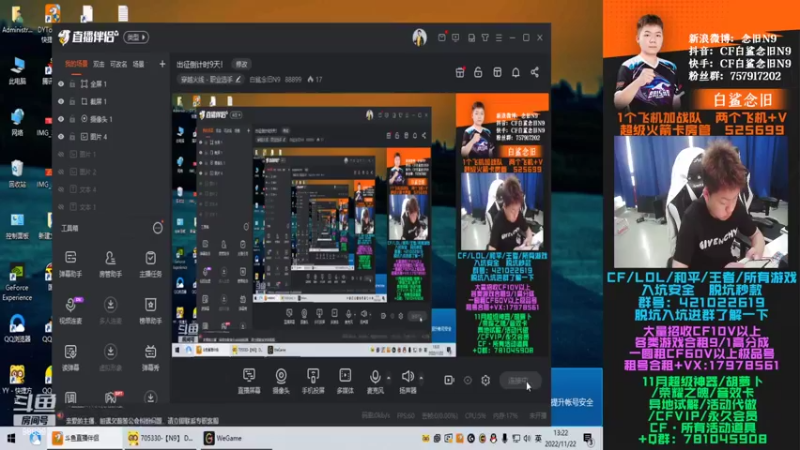
Task: Hide the 截屏 1 source with eye icon
Action: click(x=61, y=102)
